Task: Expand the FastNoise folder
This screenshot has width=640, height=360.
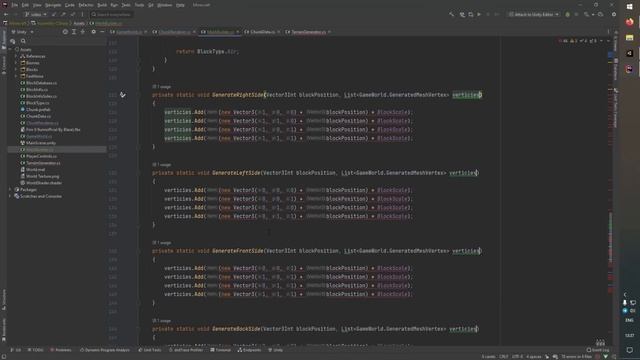Action: pos(16,76)
